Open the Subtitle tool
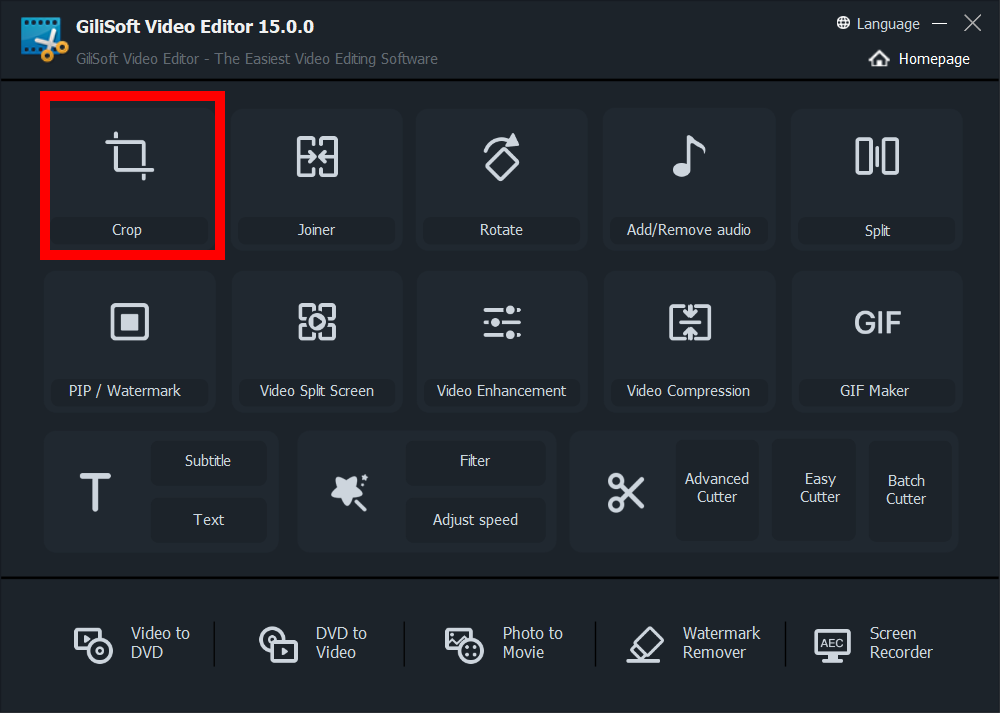The image size is (1000, 713). tap(208, 461)
